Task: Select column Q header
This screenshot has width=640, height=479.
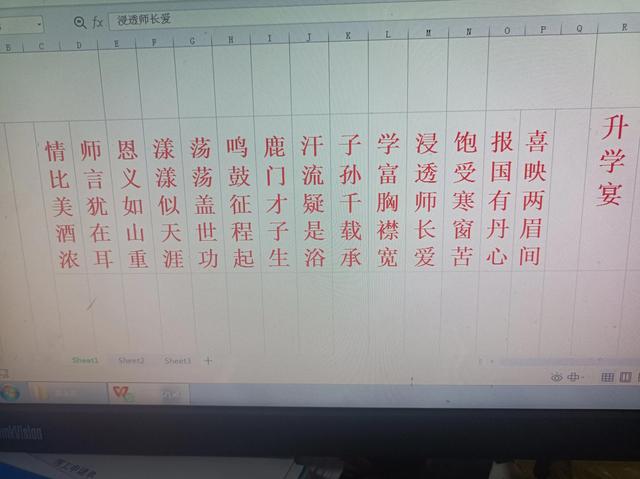Action: (x=579, y=28)
